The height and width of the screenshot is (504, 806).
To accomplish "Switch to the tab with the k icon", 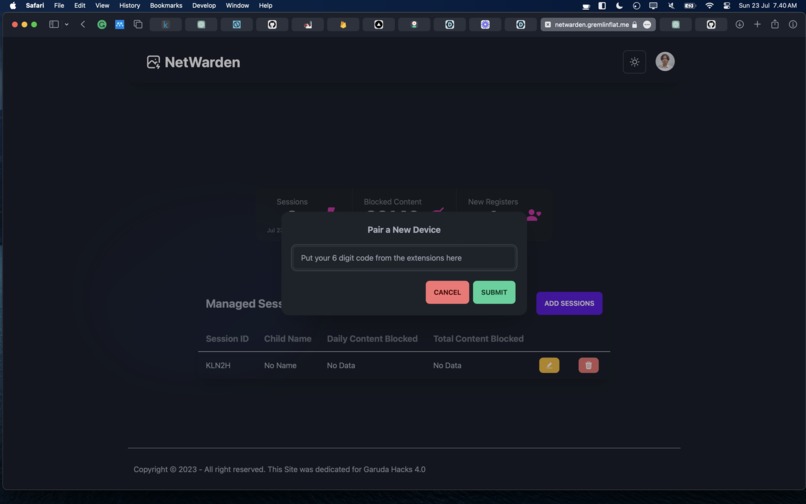I will pos(166,24).
